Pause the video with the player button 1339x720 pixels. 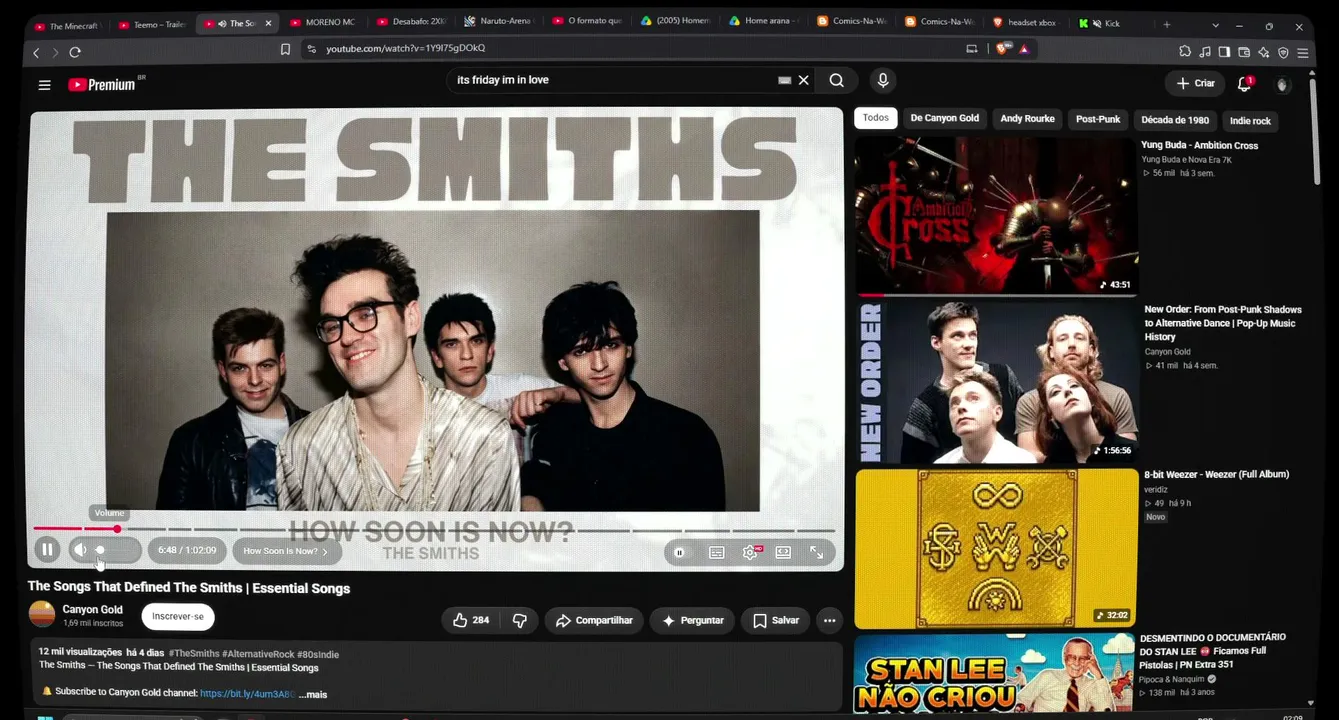coord(47,549)
